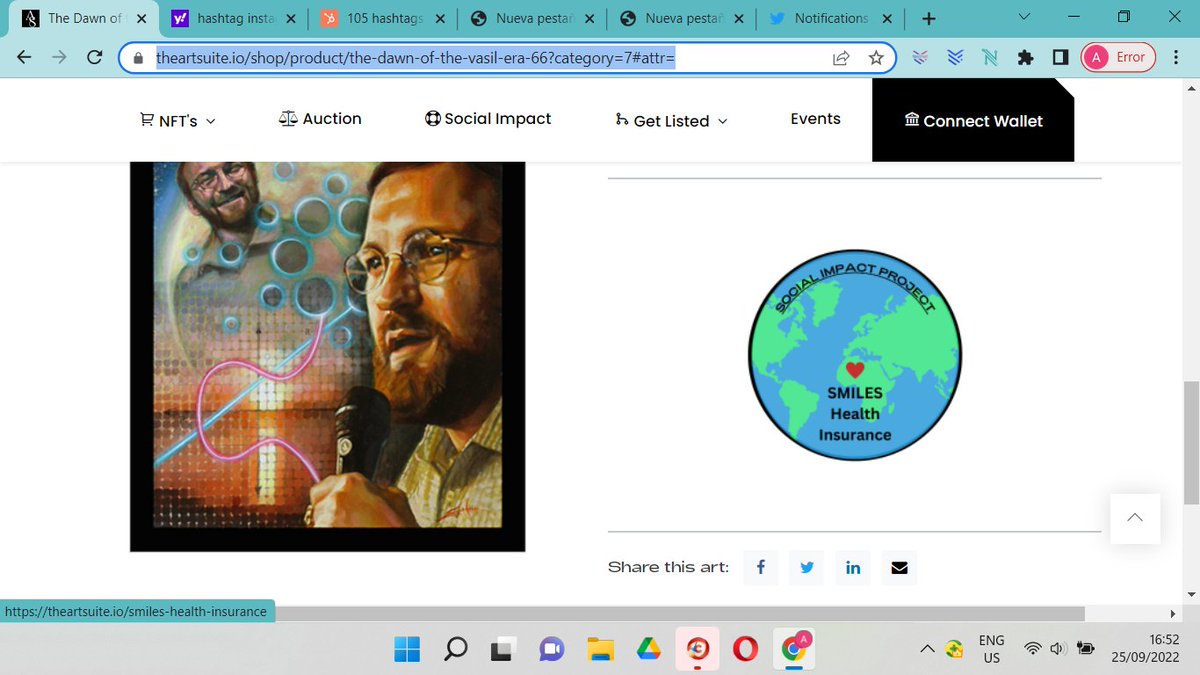Expand the Get Listed dropdown
Image resolution: width=1200 pixels, height=675 pixels.
(670, 121)
